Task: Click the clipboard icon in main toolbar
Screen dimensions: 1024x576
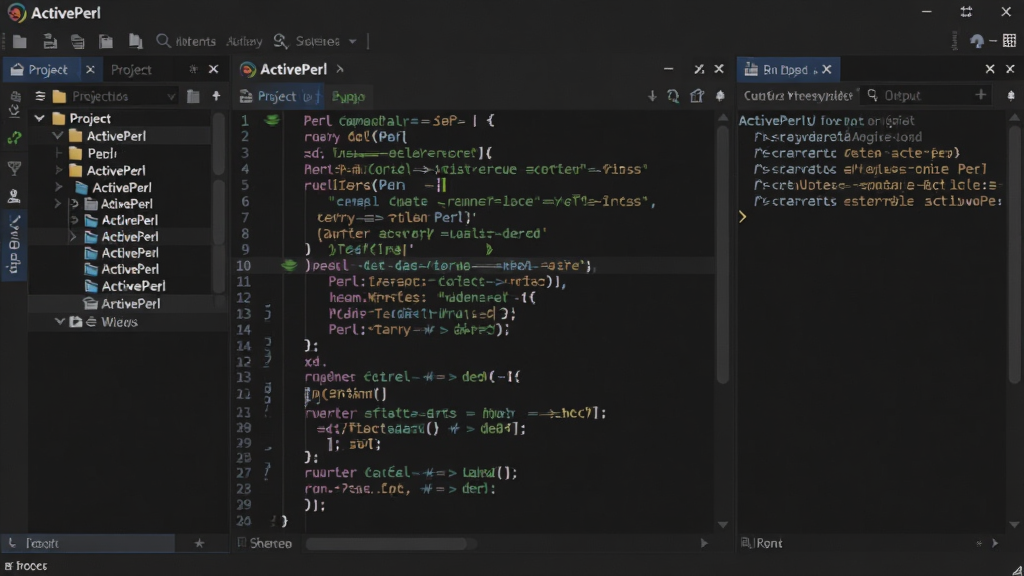Action: point(106,42)
